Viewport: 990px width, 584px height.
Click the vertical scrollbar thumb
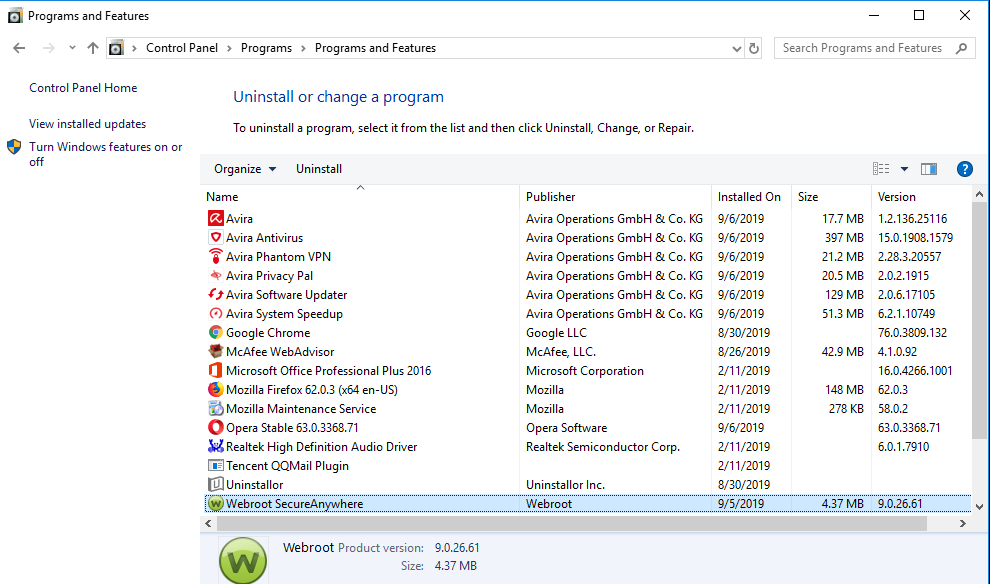tap(979, 321)
